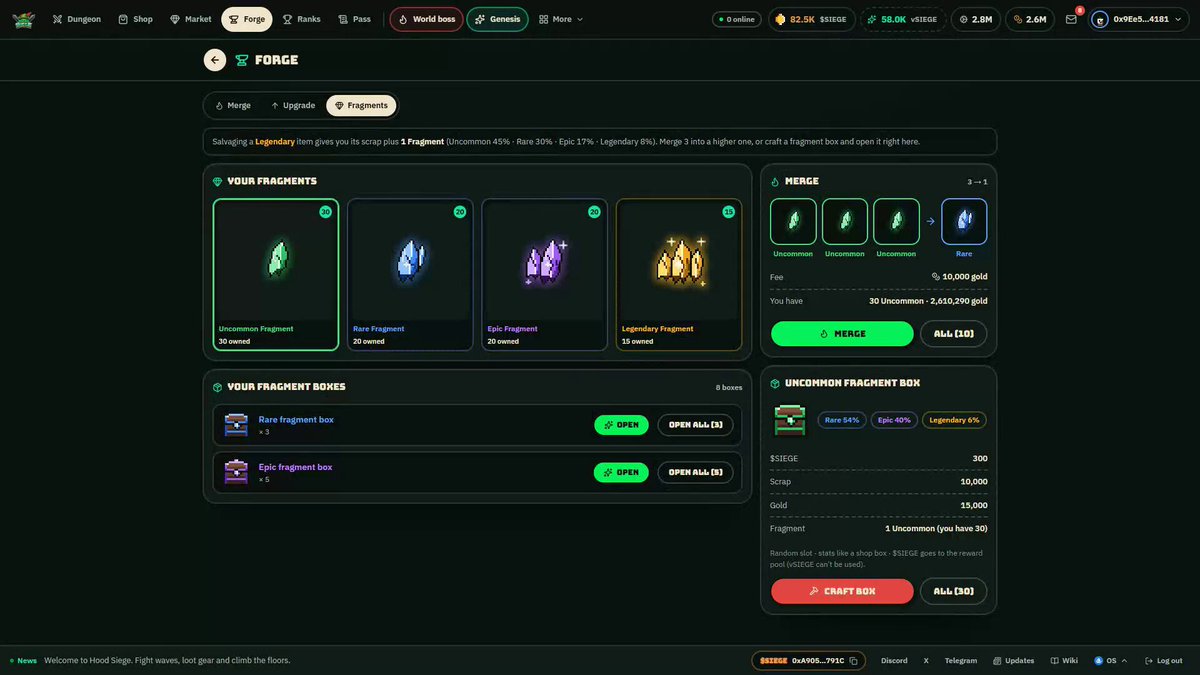This screenshot has width=1200, height=675.
Task: Click the green Merge button
Action: (842, 334)
